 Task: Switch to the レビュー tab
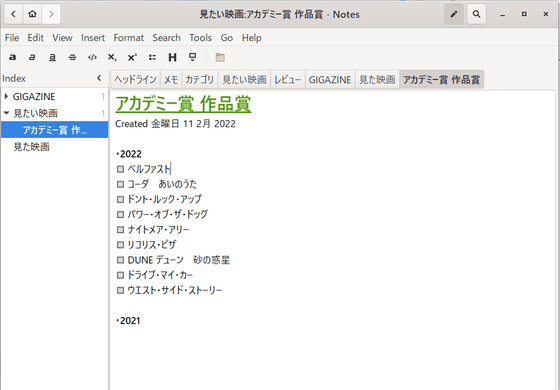click(x=288, y=79)
